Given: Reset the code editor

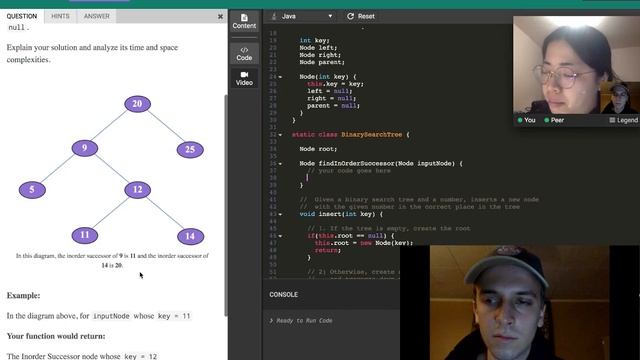Looking at the screenshot, I should (x=361, y=16).
